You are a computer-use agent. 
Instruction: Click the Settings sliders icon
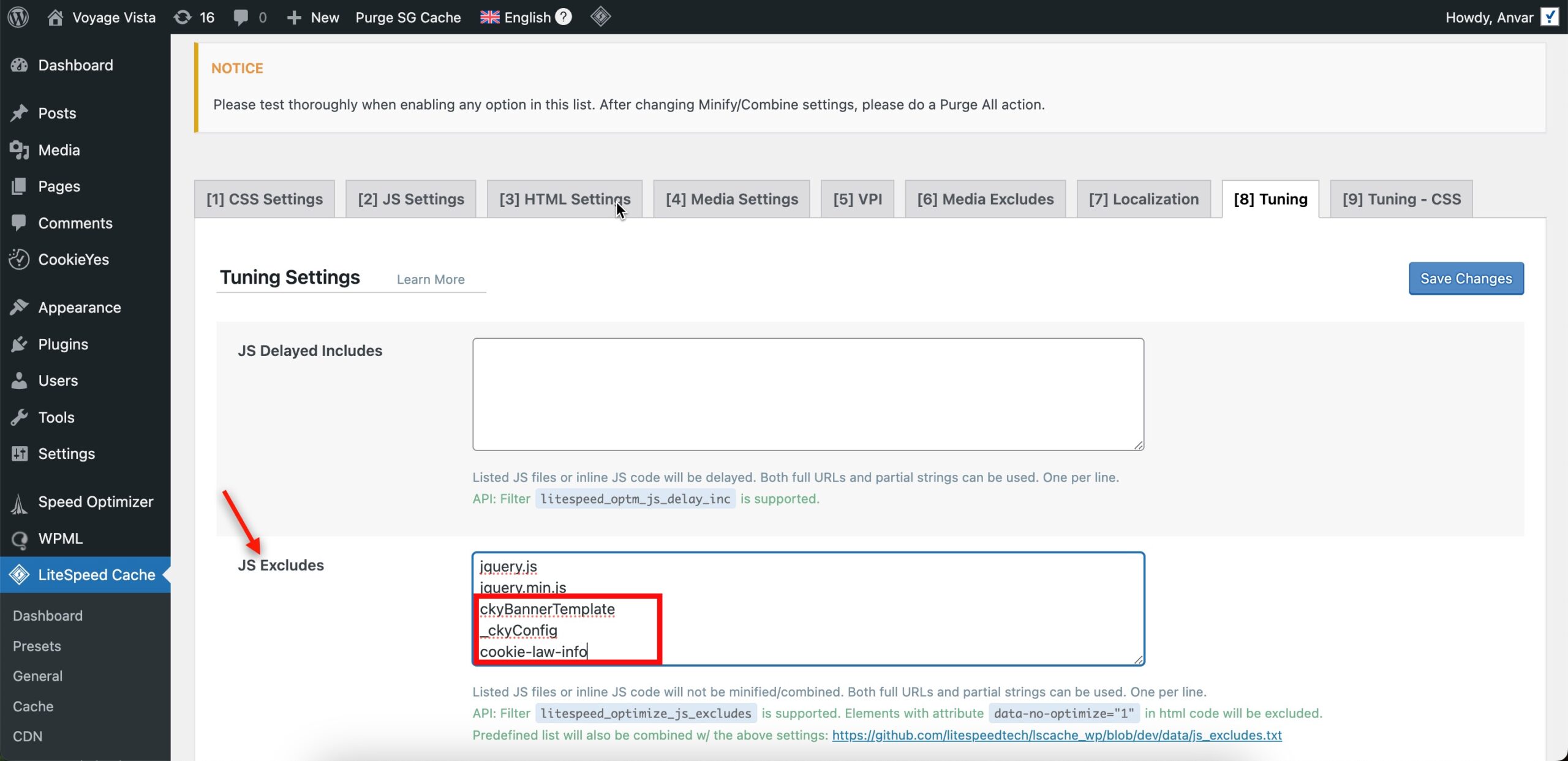click(20, 453)
